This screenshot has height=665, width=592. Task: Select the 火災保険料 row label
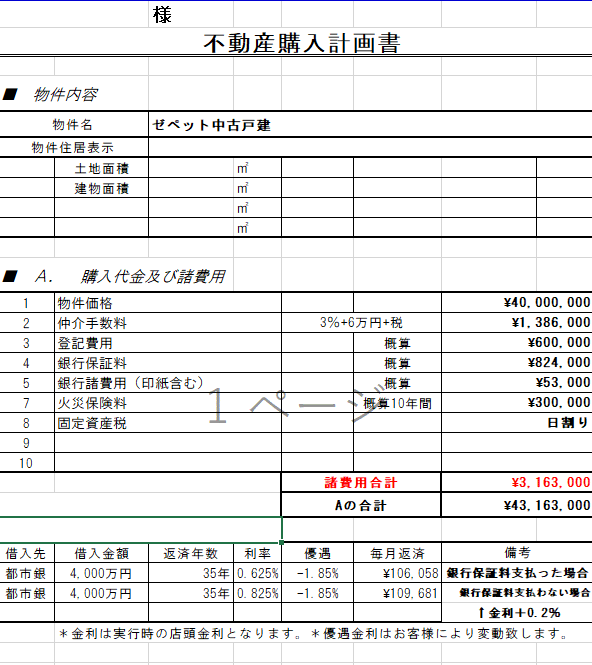click(x=168, y=403)
